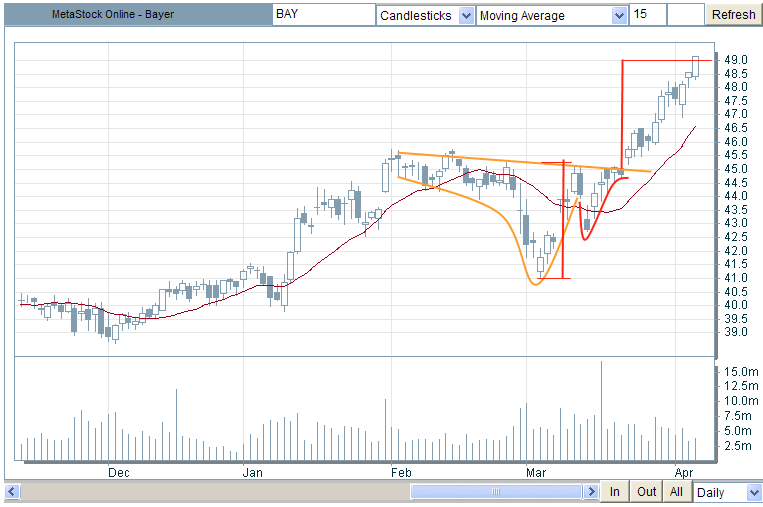
Task: Click the moving average period field showing 15
Action: (x=647, y=15)
